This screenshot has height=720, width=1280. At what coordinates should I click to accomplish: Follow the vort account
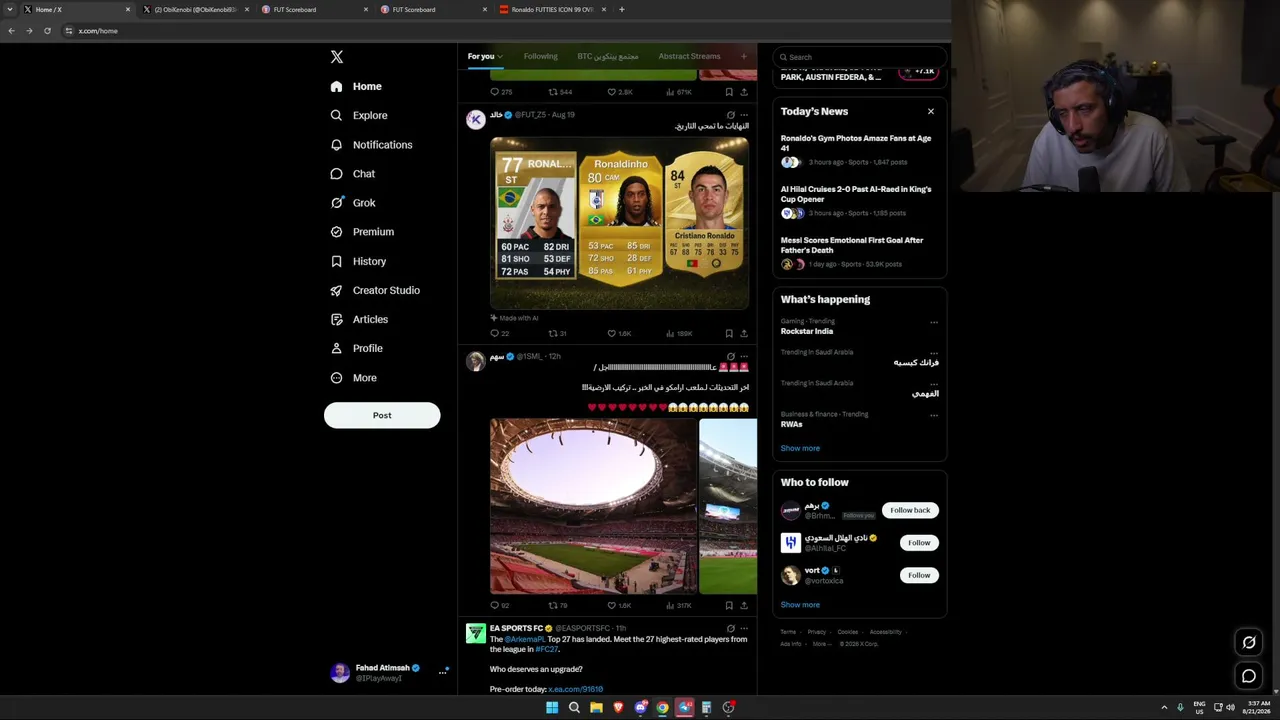919,575
